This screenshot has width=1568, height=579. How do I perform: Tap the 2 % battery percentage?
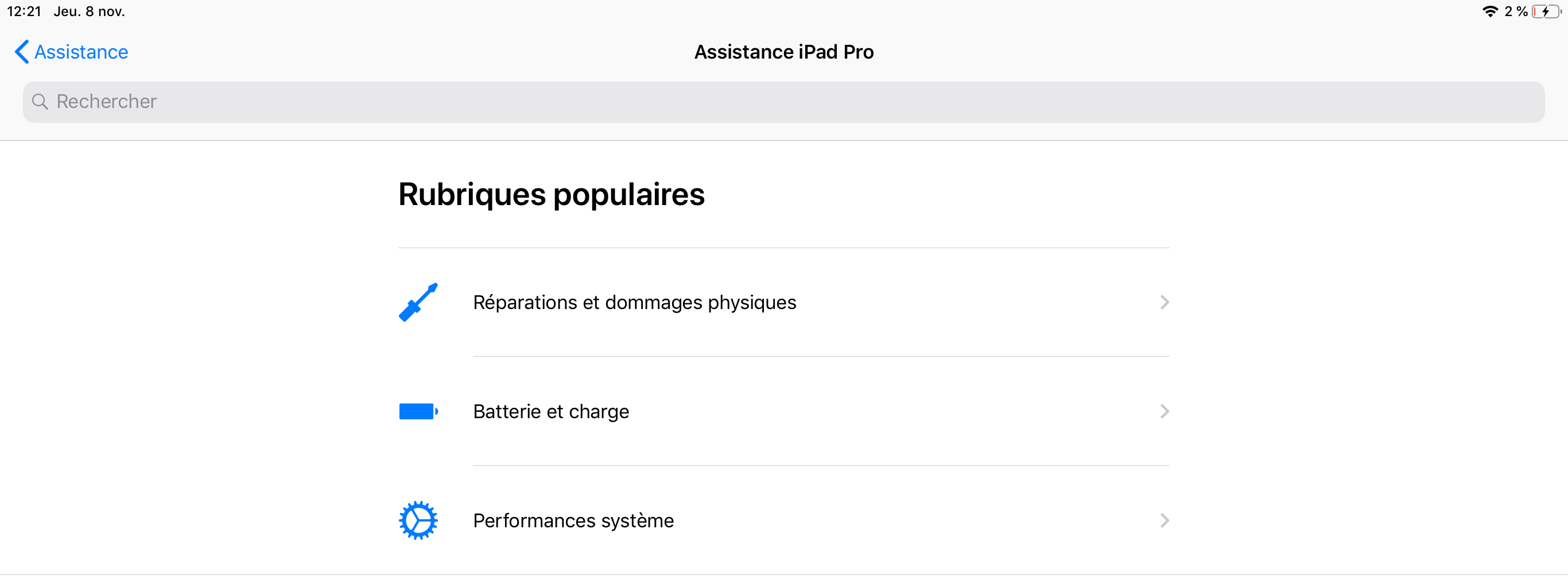click(1516, 11)
